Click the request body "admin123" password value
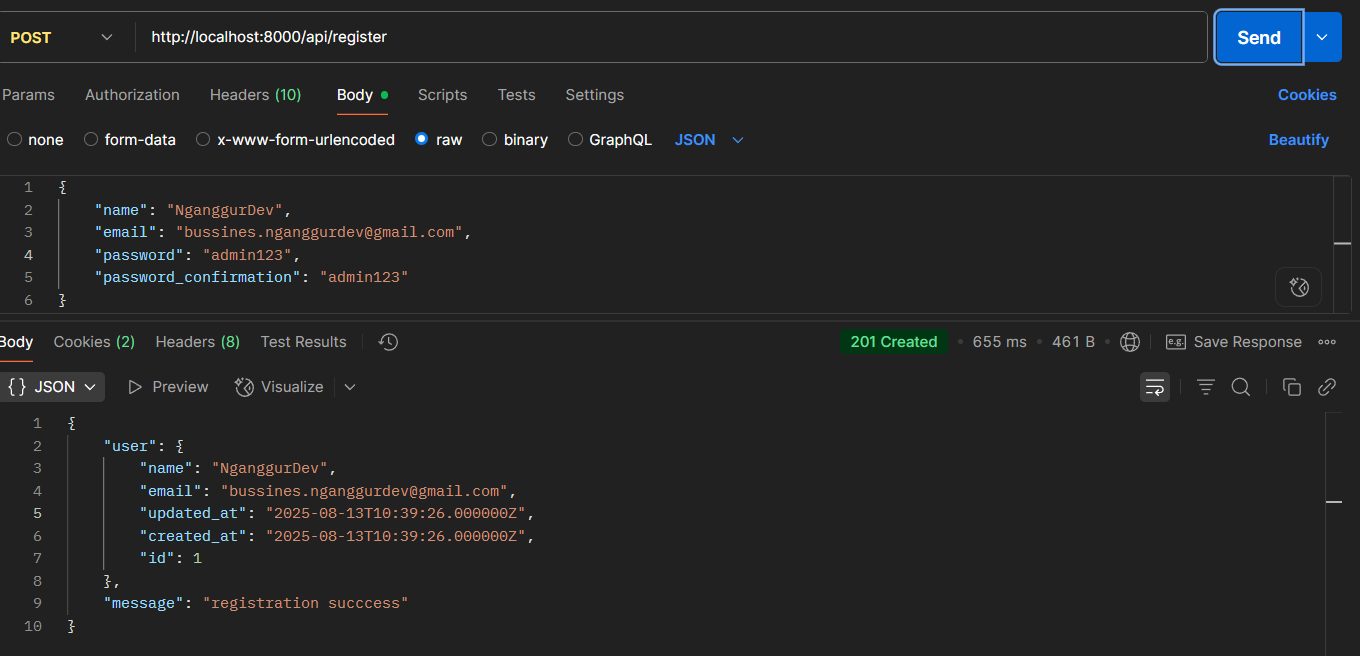 [x=247, y=255]
